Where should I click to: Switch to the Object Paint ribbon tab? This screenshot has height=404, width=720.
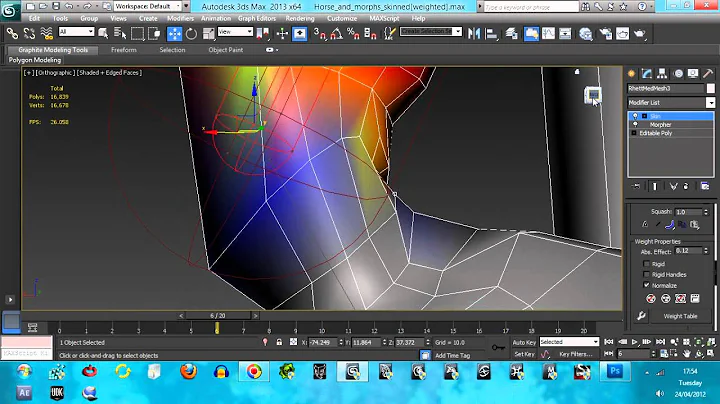pos(225,50)
